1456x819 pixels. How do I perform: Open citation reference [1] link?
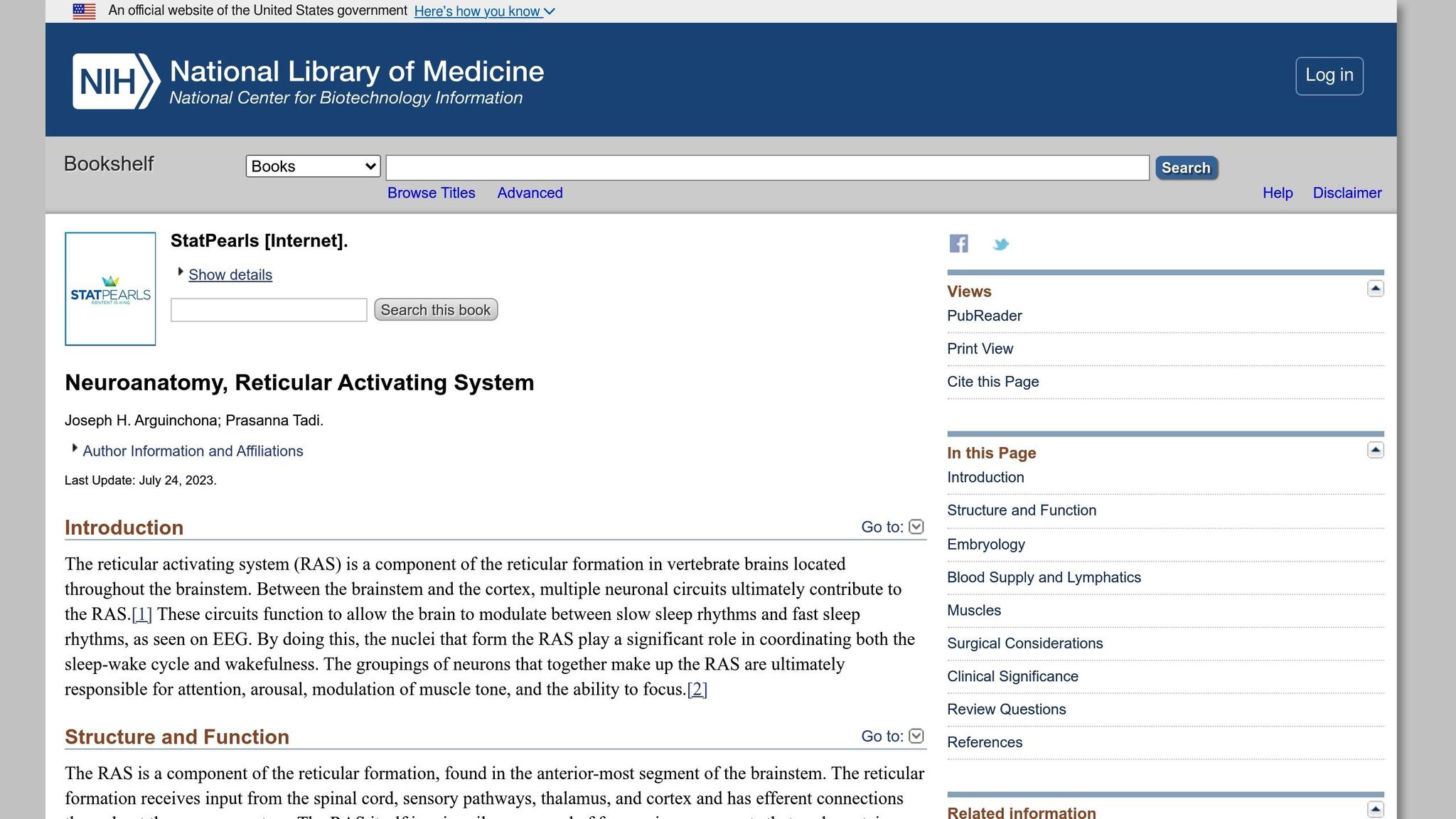(x=141, y=614)
